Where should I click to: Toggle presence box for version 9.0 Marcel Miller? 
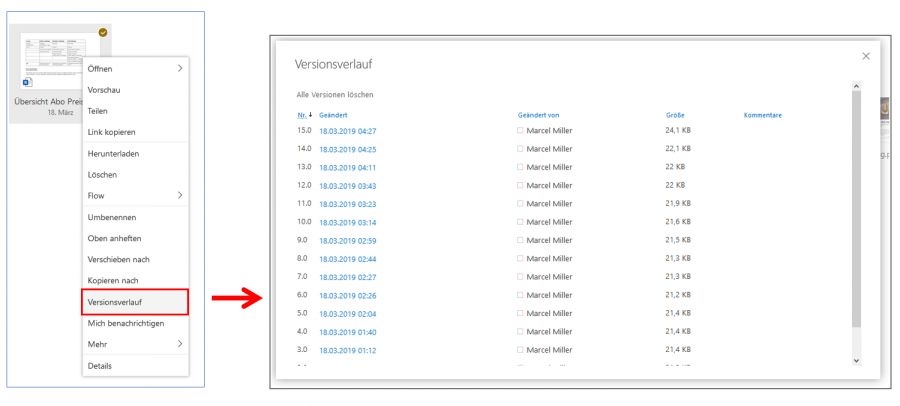click(520, 240)
